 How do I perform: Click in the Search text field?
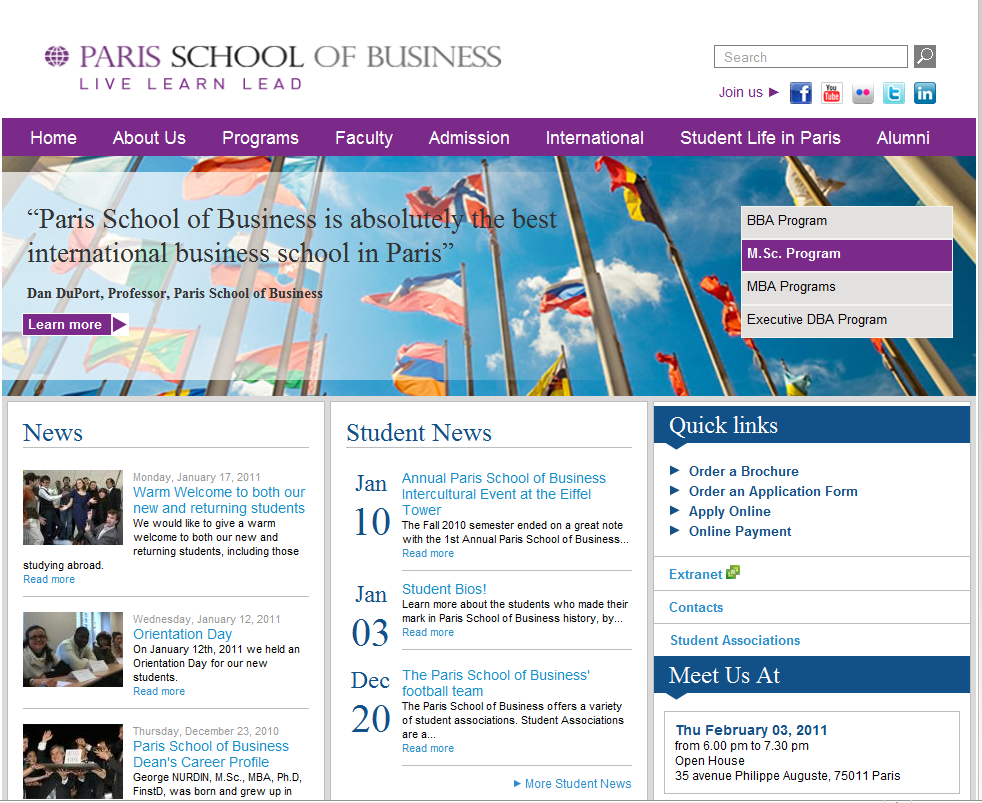pyautogui.click(x=810, y=57)
